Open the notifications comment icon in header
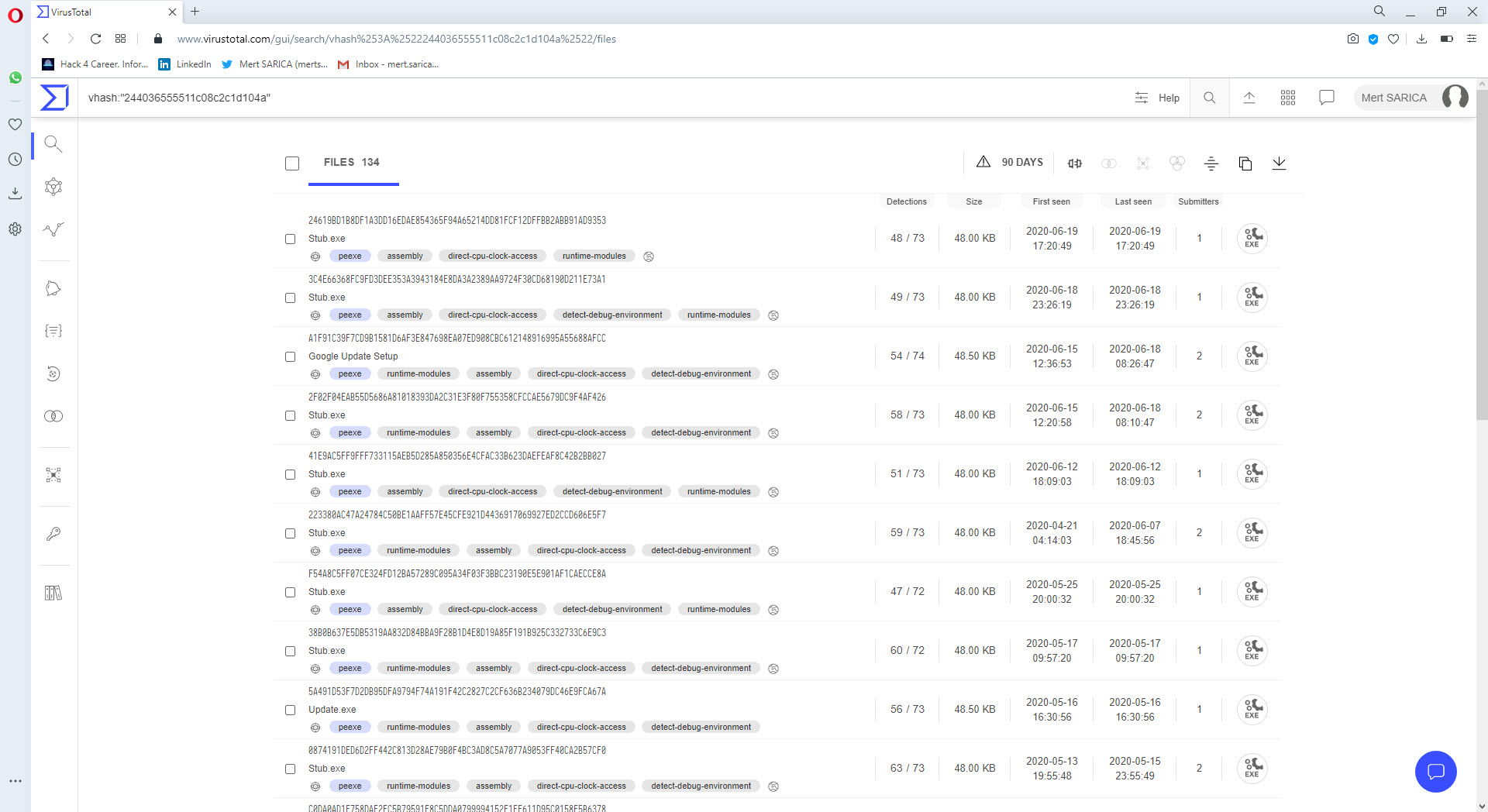The height and width of the screenshot is (812, 1488). [1326, 98]
